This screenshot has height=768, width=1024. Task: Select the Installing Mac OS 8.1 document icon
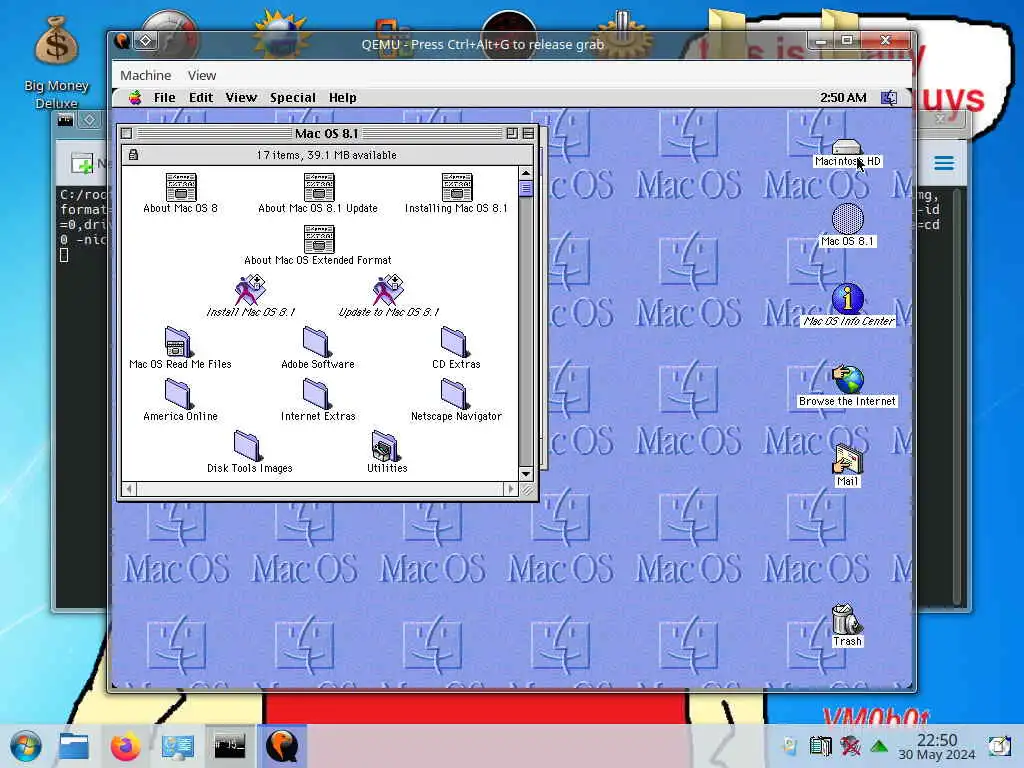(x=456, y=187)
